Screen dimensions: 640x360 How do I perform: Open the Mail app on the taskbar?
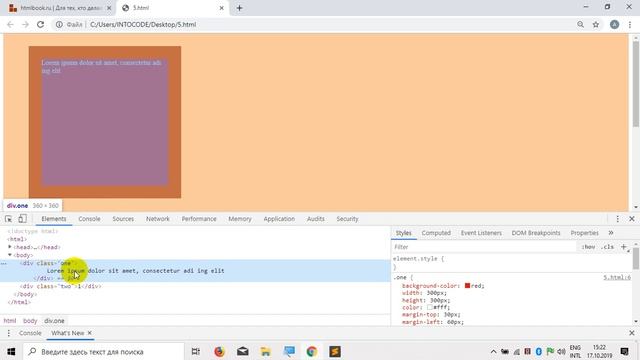coord(242,351)
